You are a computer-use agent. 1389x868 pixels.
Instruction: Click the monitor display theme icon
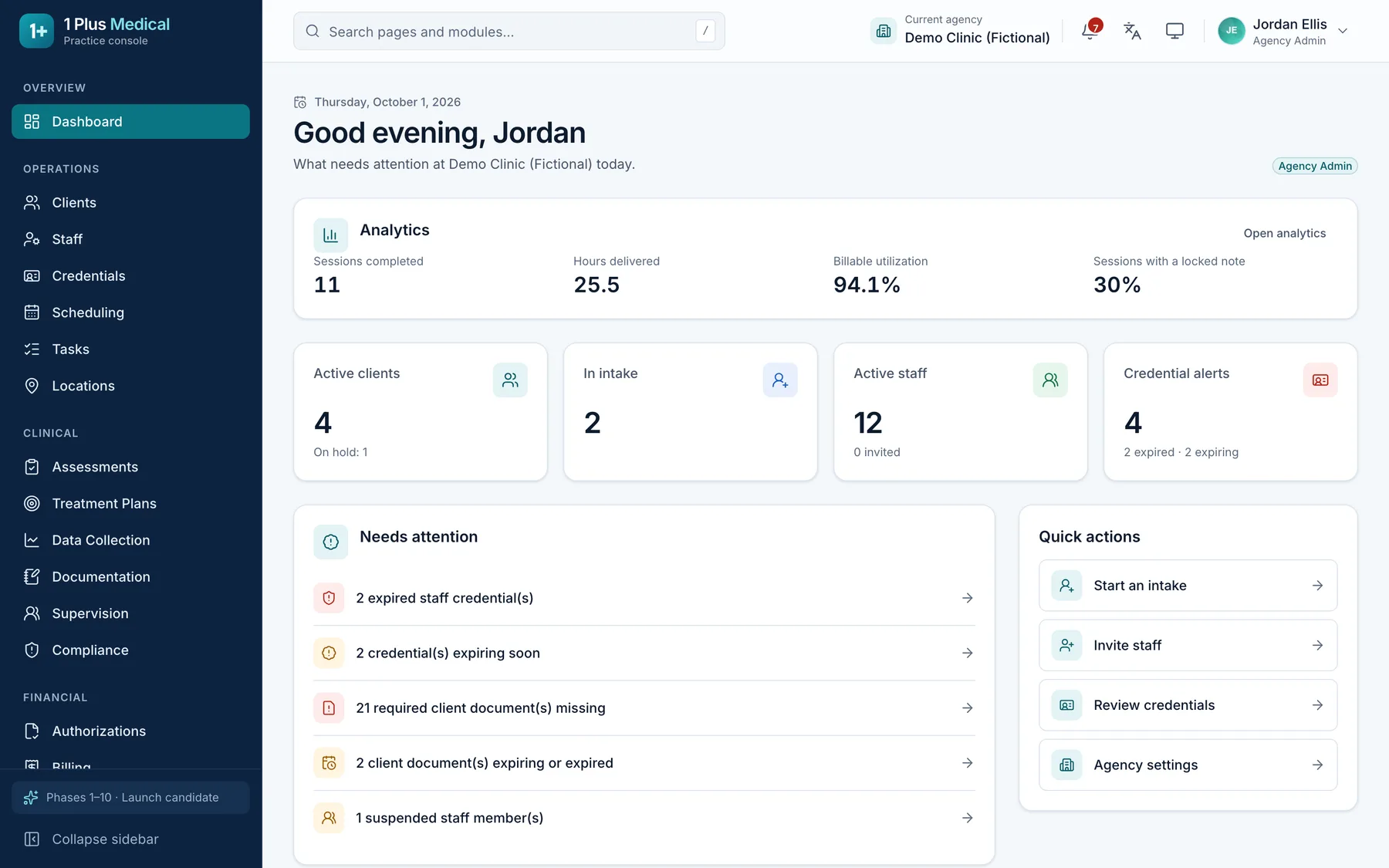(1174, 31)
